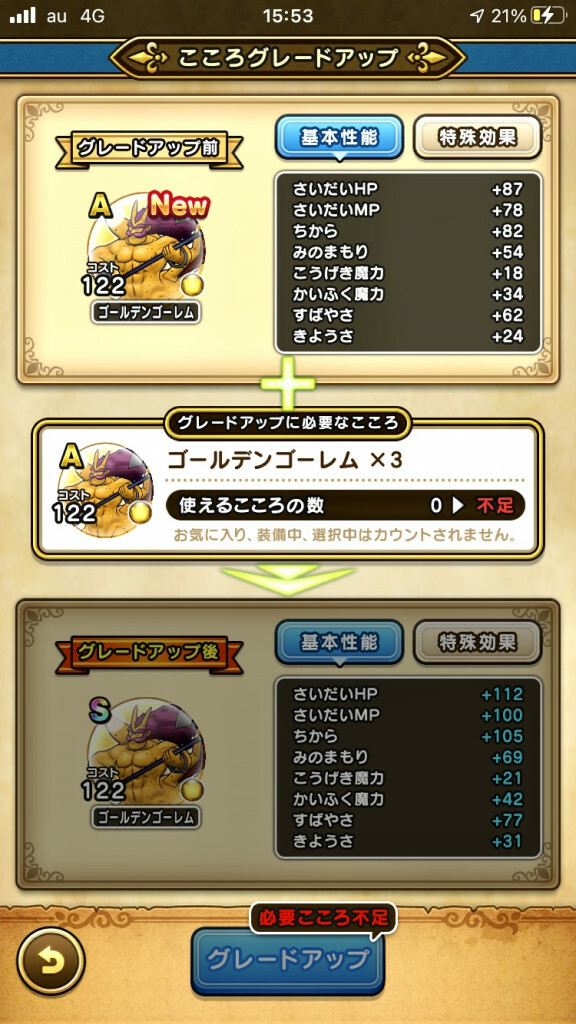This screenshot has height=1024, width=576.
Task: Tap the 必要こころ不足 warning bubble
Action: [323, 918]
